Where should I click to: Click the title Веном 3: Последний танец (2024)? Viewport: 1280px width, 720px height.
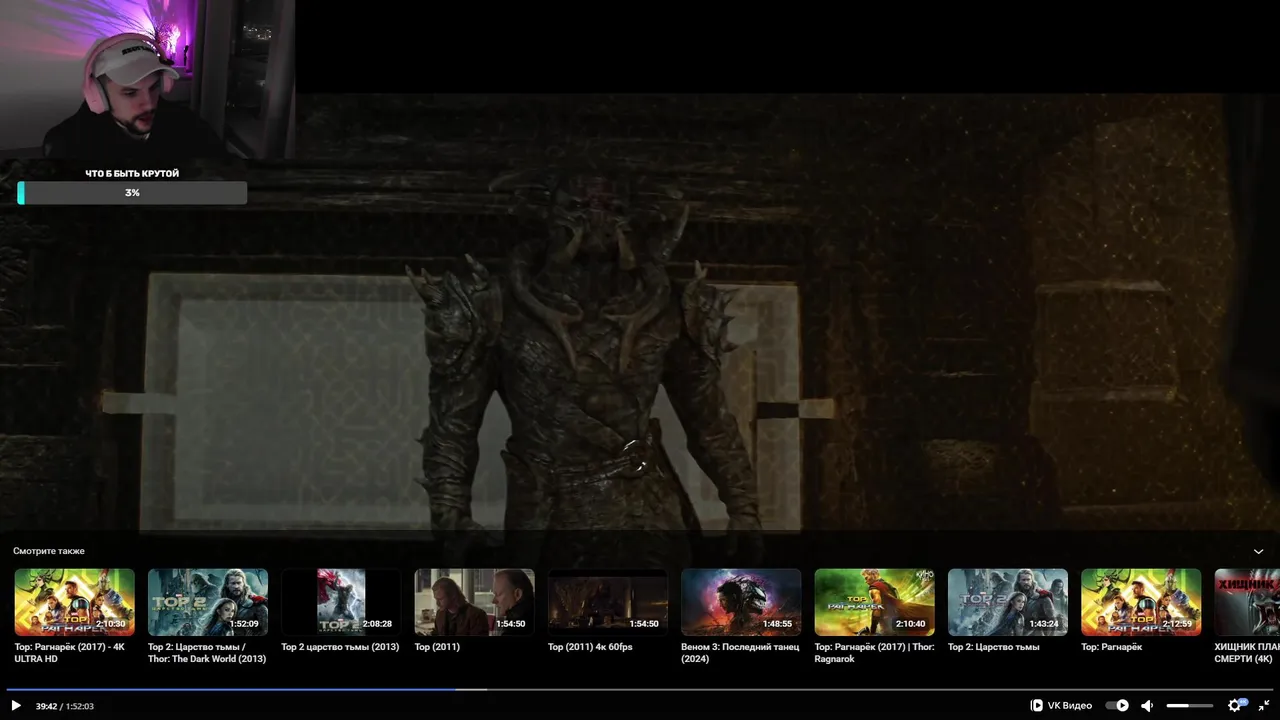point(740,653)
